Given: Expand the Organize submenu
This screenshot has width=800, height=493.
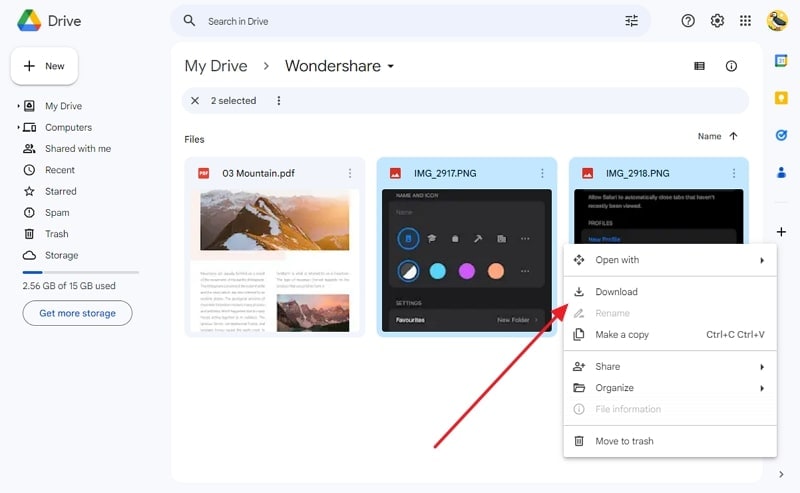Looking at the screenshot, I should [670, 388].
